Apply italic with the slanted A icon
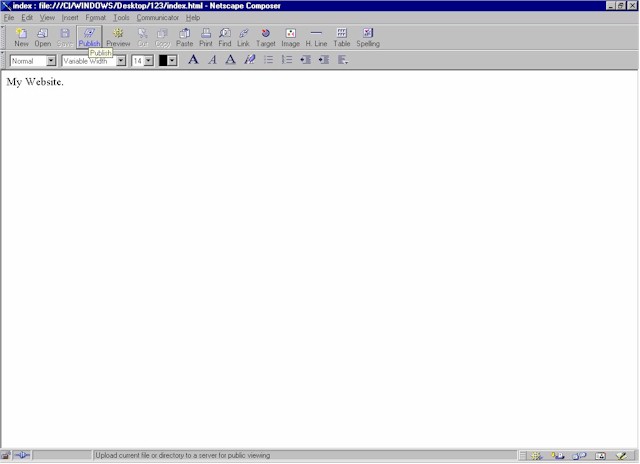 pos(212,60)
